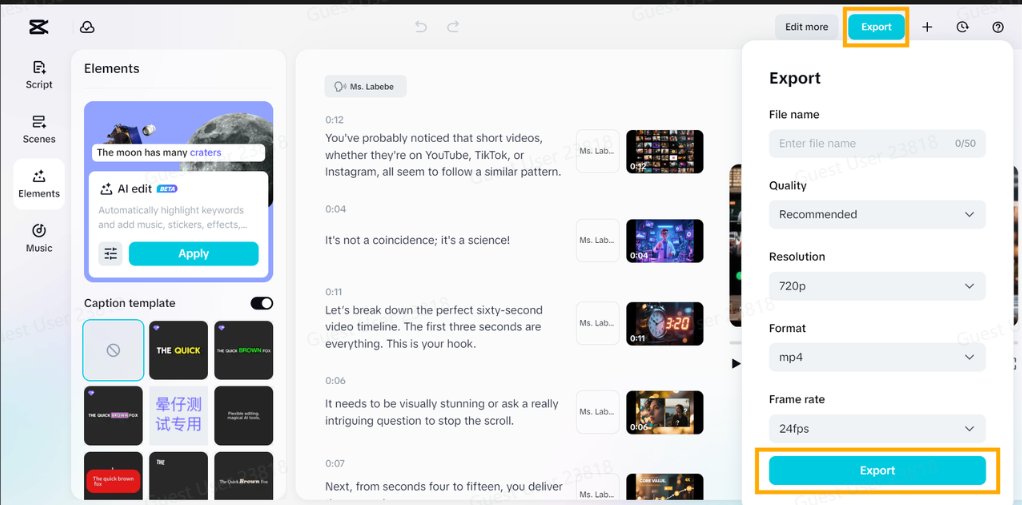This screenshot has width=1022, height=505.
Task: Click the CapCut logo icon
Action: click(x=39, y=27)
